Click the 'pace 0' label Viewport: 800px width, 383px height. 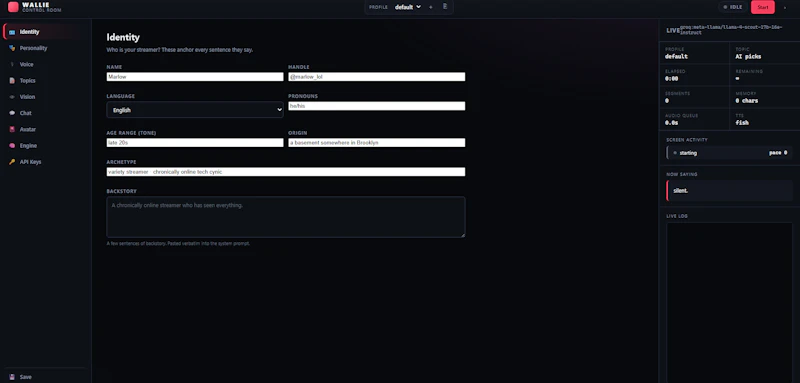pyautogui.click(x=778, y=153)
